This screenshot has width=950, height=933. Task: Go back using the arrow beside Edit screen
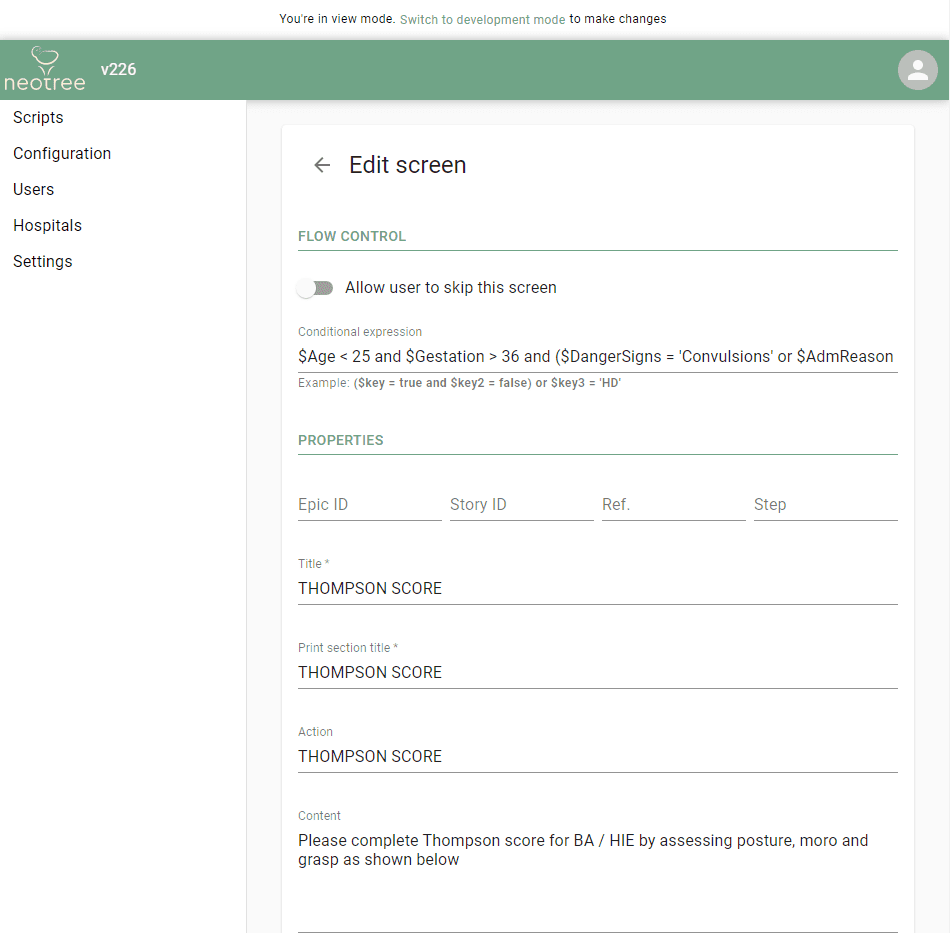pos(322,165)
